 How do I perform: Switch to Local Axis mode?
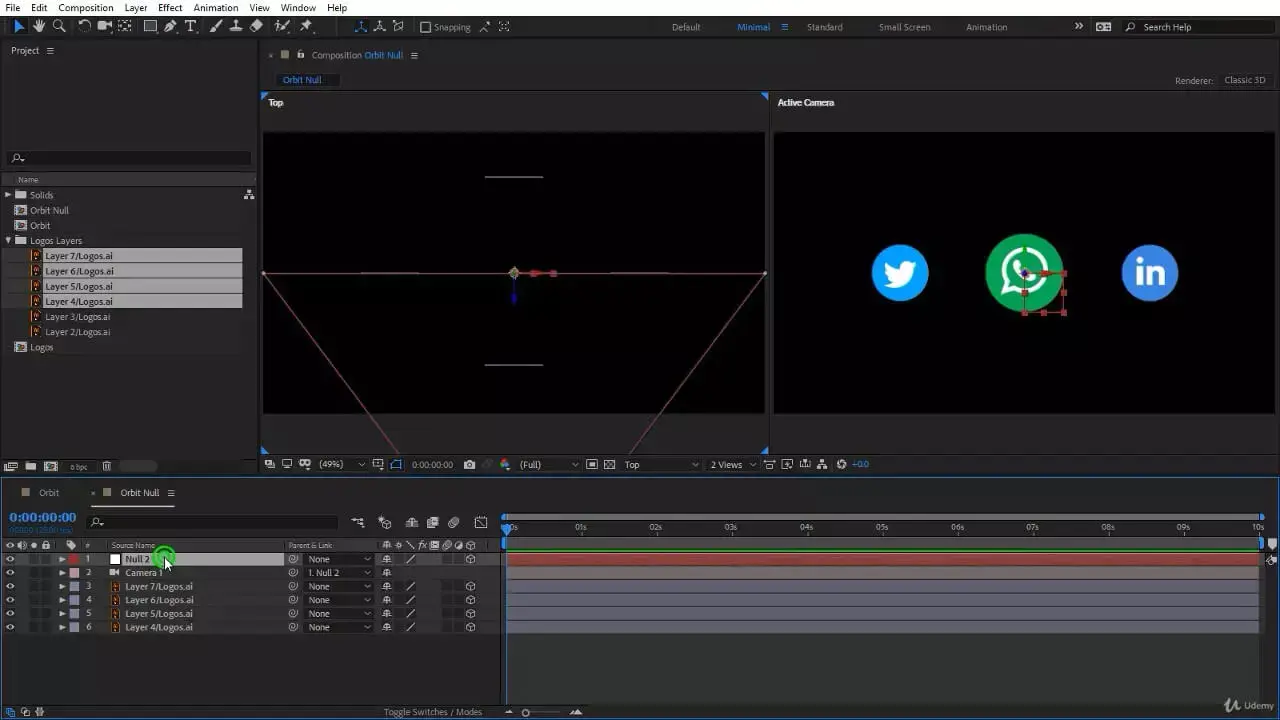point(361,27)
